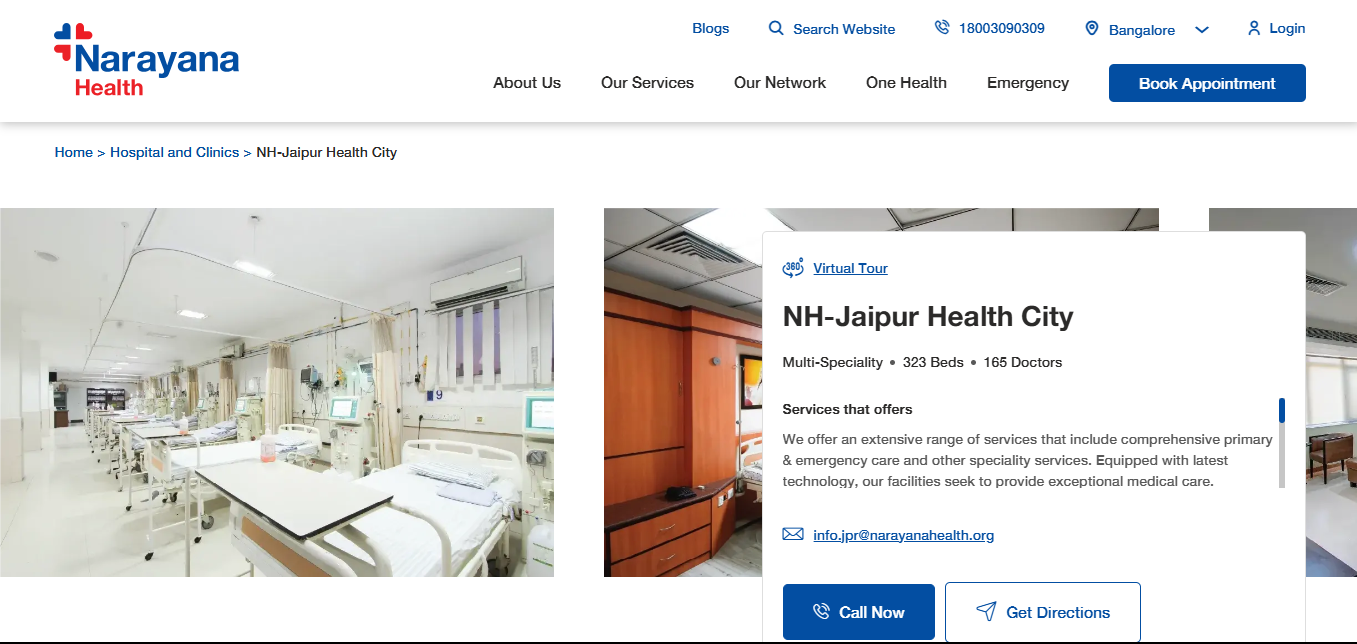View the dialysis ward photo
The width and height of the screenshot is (1357, 644).
(x=277, y=392)
